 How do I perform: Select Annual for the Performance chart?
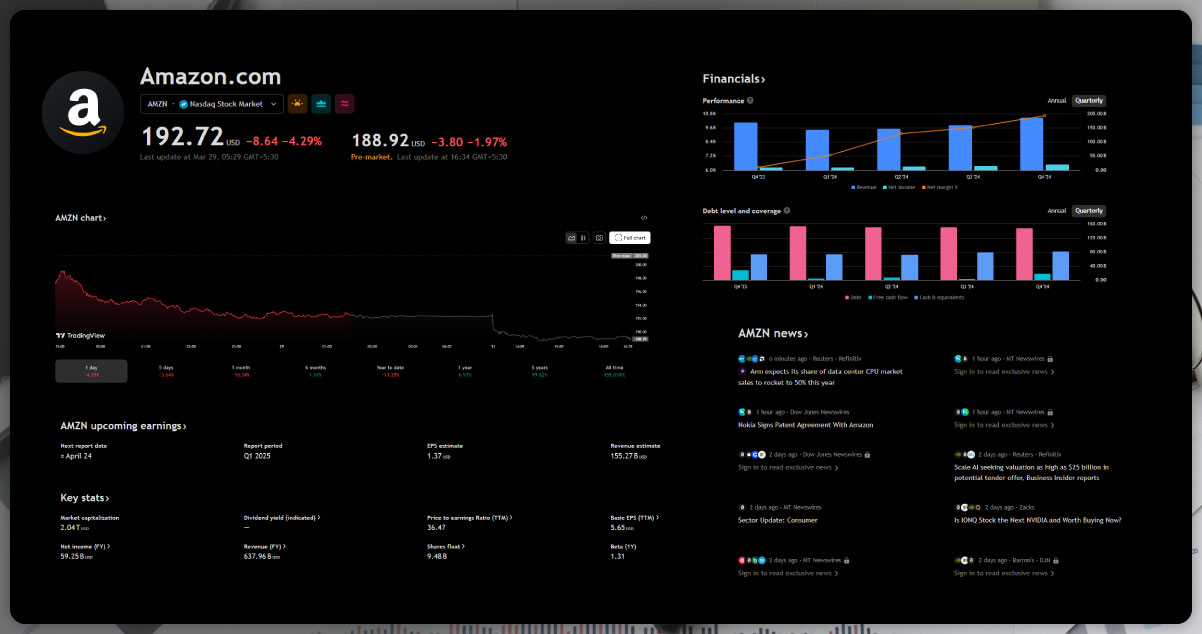[x=1057, y=100]
